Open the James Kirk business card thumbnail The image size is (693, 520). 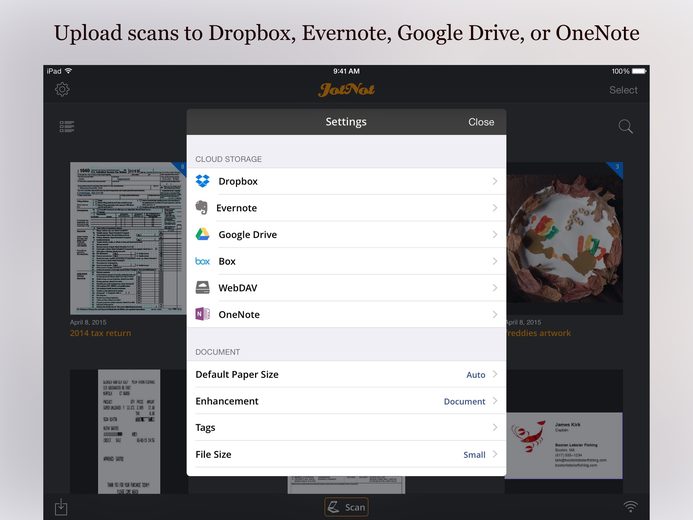564,445
